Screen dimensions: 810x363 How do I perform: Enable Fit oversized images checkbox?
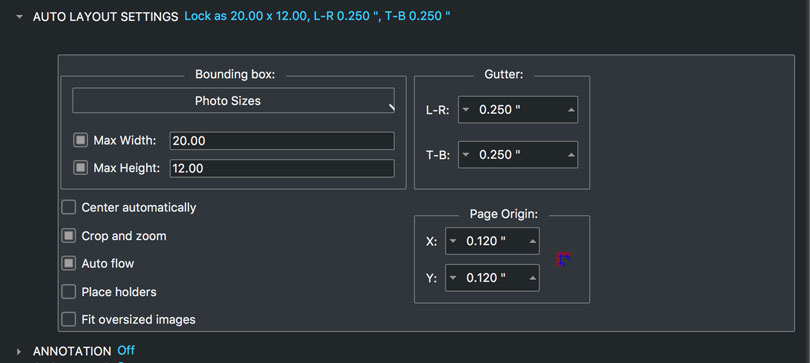[69, 320]
